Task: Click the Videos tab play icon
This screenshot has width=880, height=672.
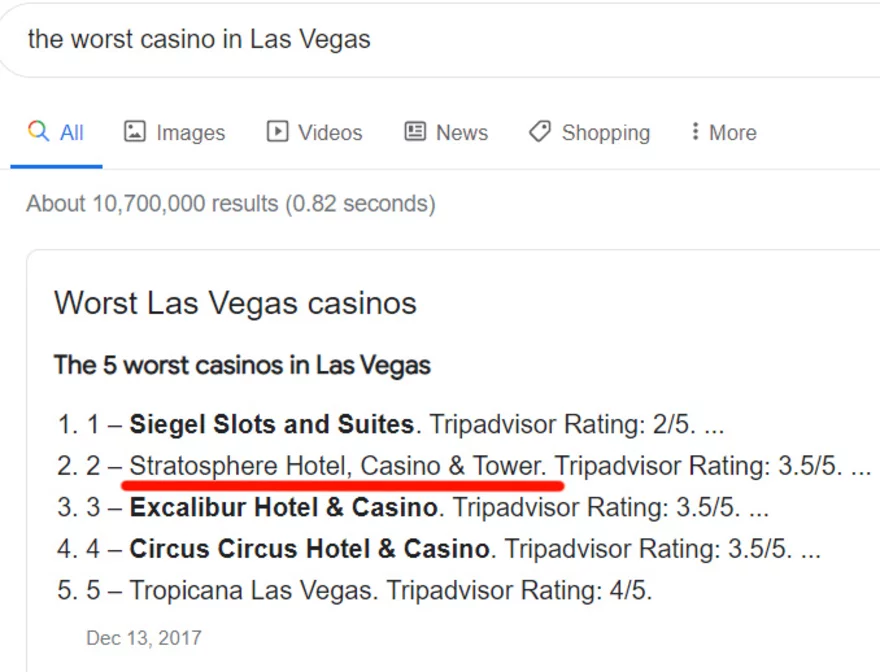Action: pos(277,132)
